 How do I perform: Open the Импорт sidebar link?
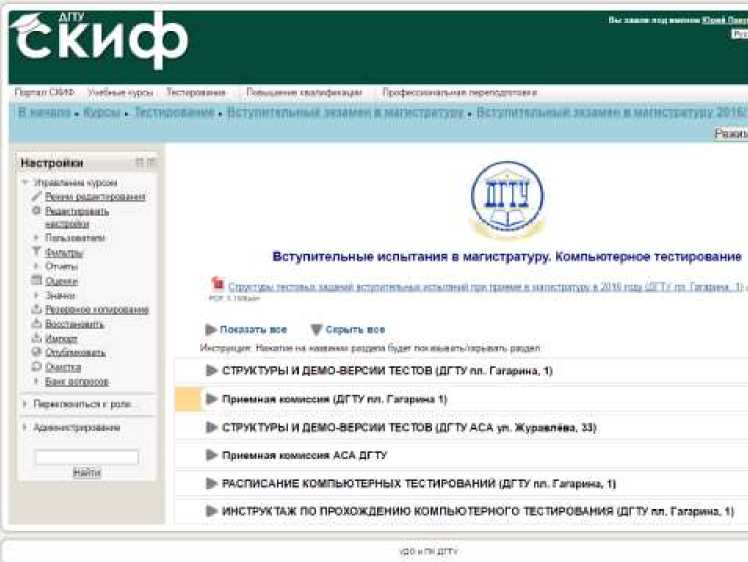coord(61,338)
